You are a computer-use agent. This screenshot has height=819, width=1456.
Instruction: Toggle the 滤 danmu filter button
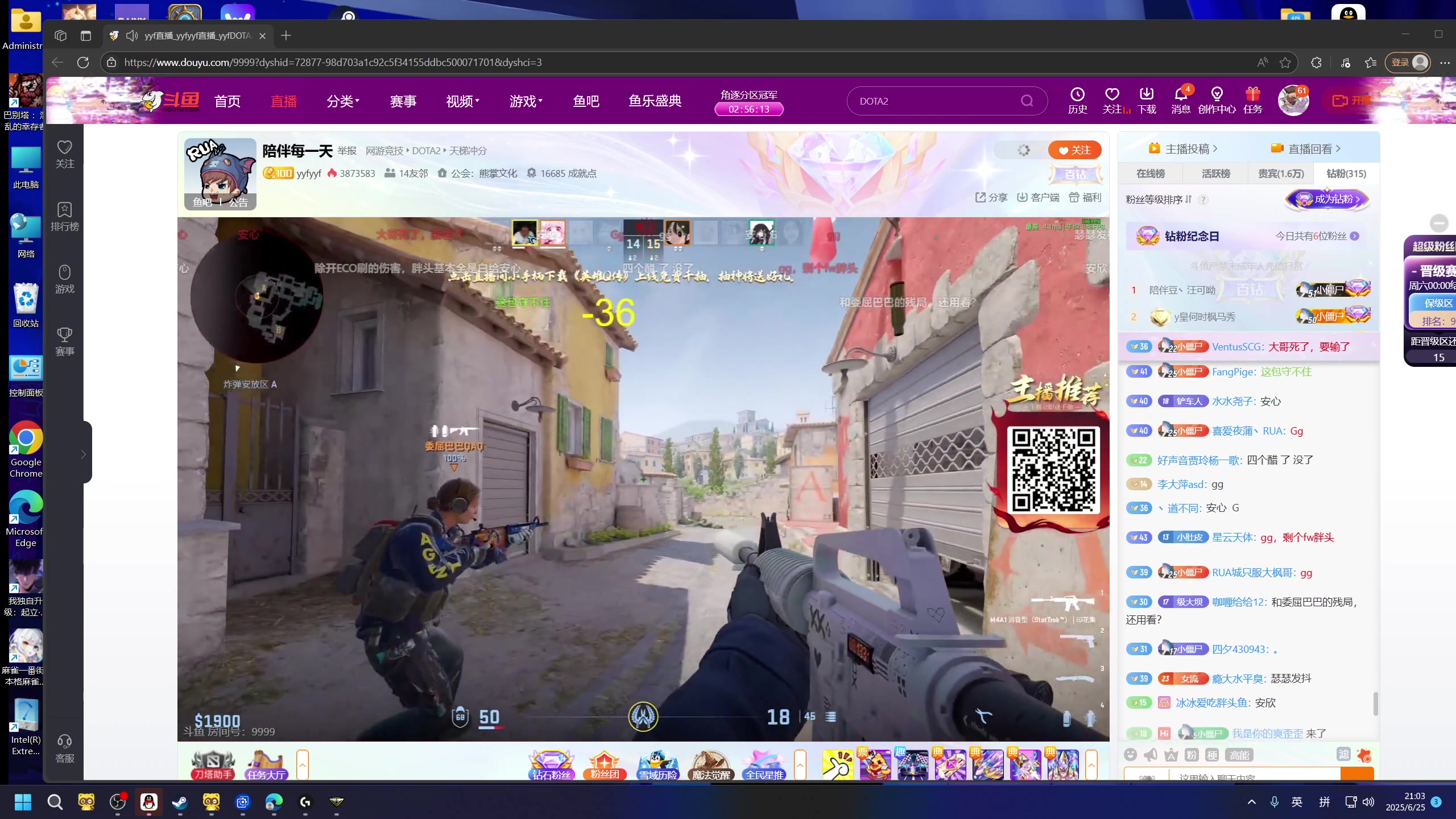point(1343,754)
